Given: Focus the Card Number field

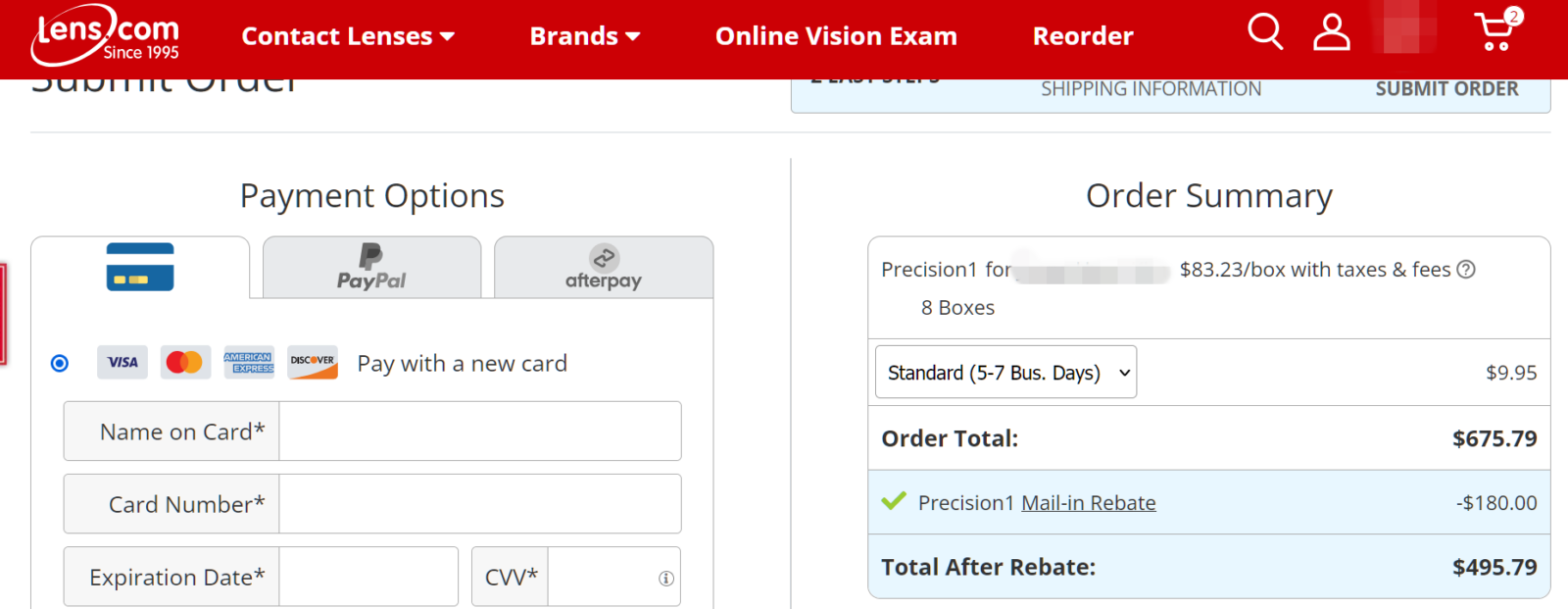Looking at the screenshot, I should click(x=480, y=503).
